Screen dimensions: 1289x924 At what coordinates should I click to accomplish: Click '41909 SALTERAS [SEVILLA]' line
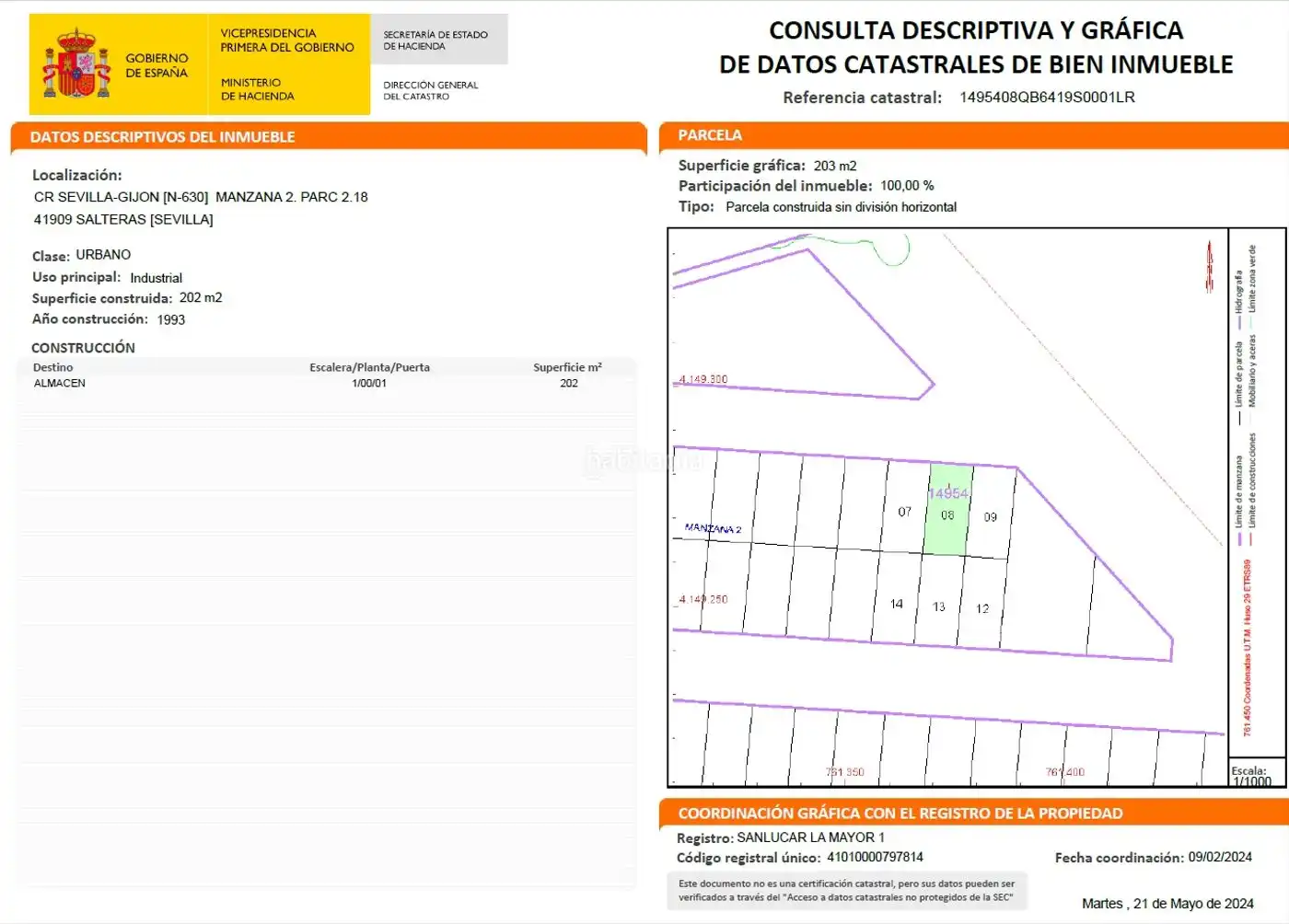pyautogui.click(x=123, y=220)
